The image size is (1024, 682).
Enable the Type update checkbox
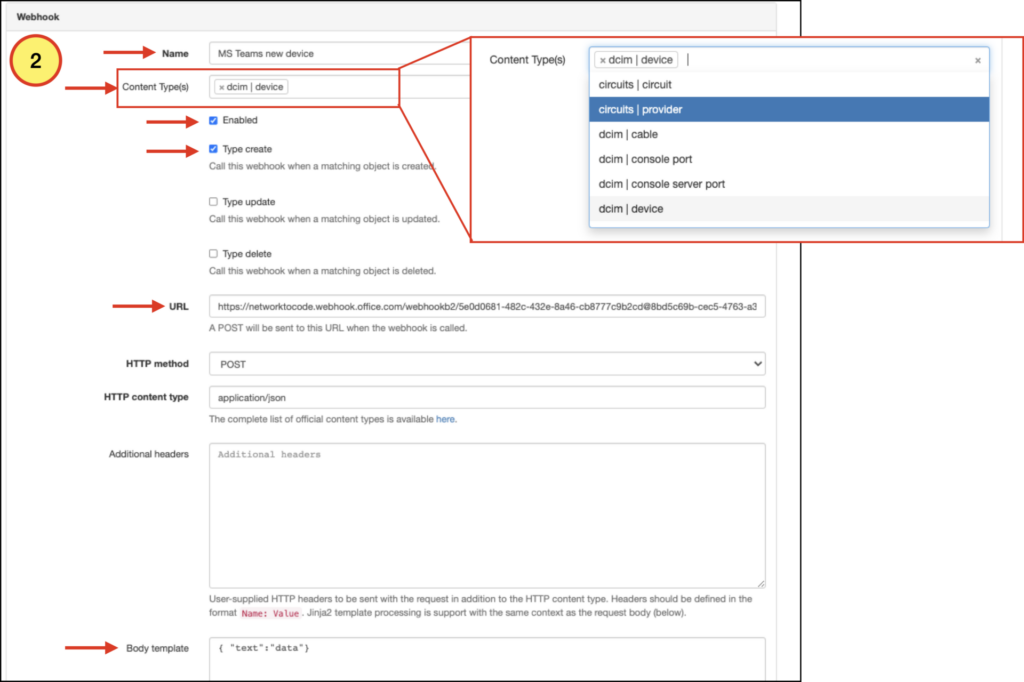213,202
